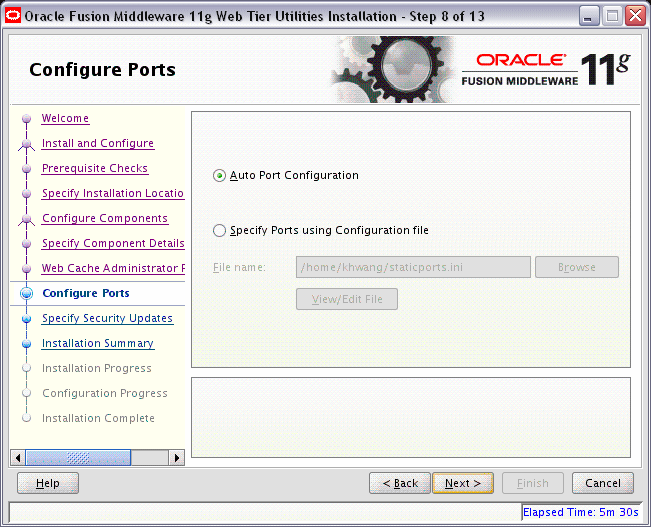Click the Web Cache Administrator bullet icon
The image size is (651, 527).
click(x=27, y=269)
